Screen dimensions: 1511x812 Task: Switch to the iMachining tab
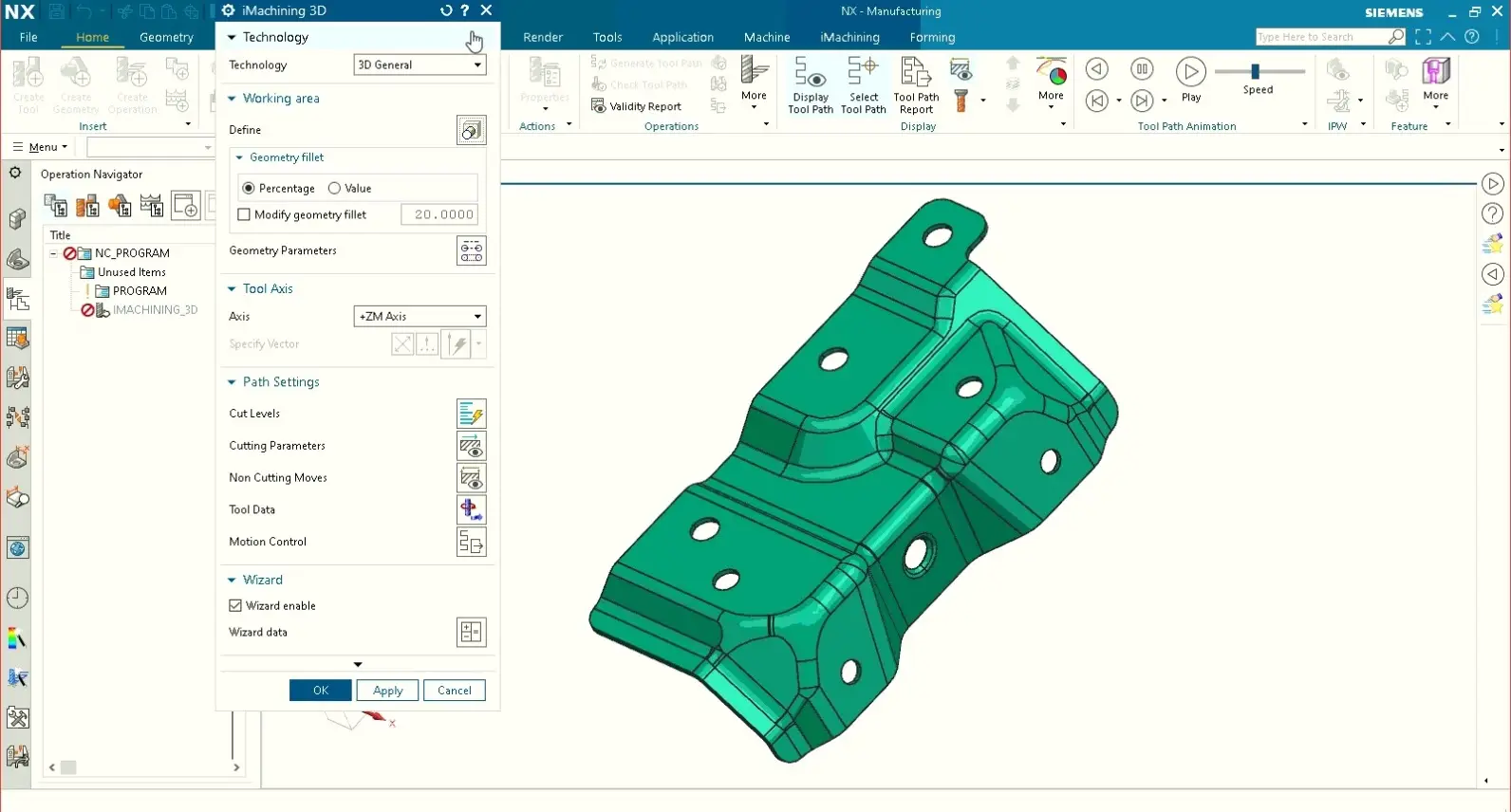(x=849, y=37)
